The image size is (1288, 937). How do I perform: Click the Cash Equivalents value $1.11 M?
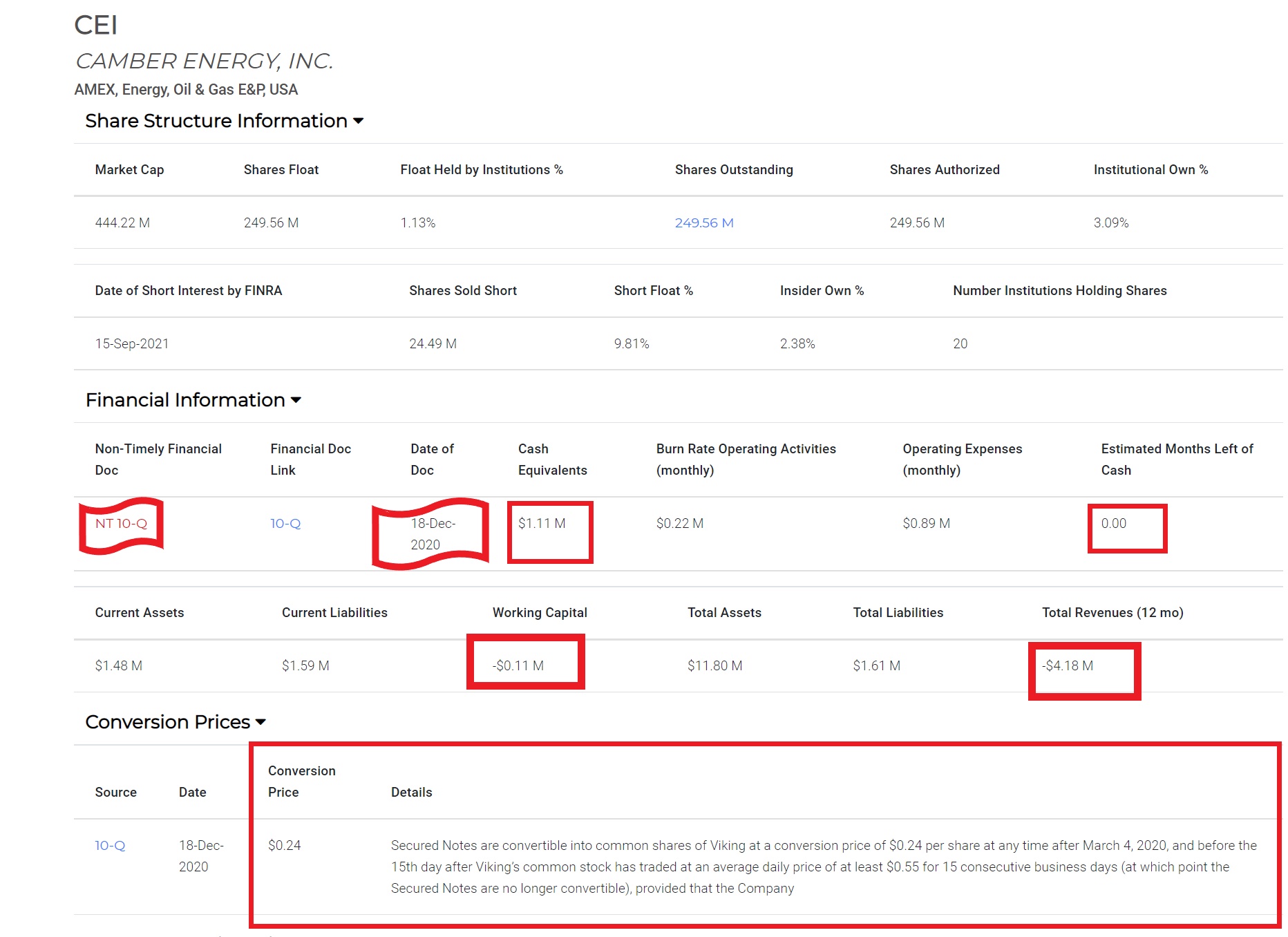[x=542, y=524]
